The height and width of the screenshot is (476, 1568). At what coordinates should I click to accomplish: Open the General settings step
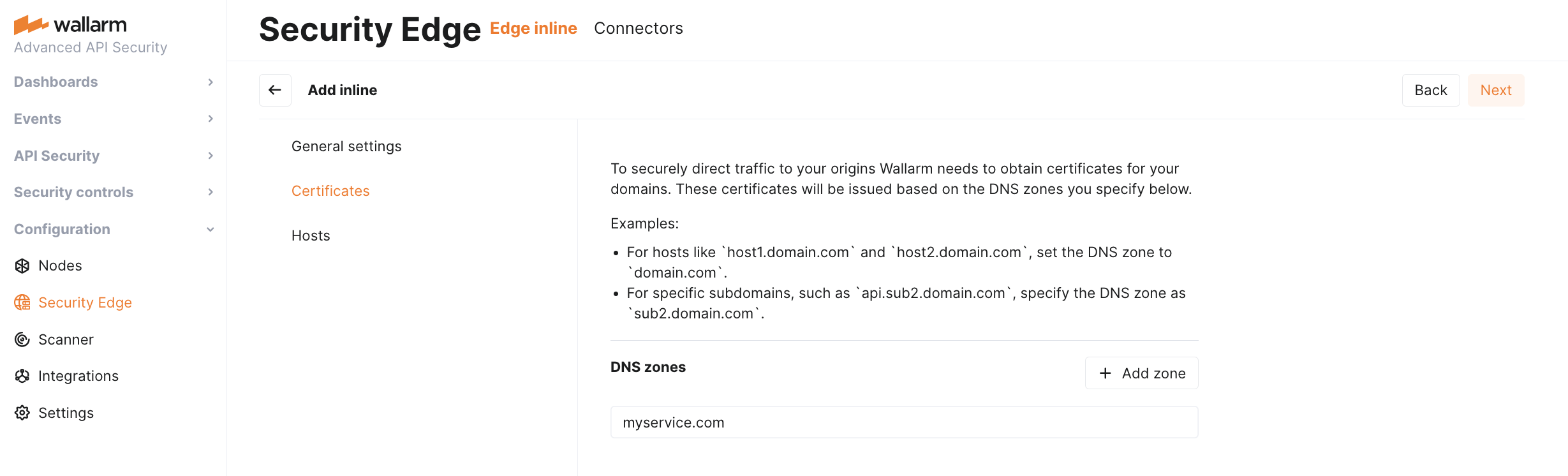(x=346, y=146)
